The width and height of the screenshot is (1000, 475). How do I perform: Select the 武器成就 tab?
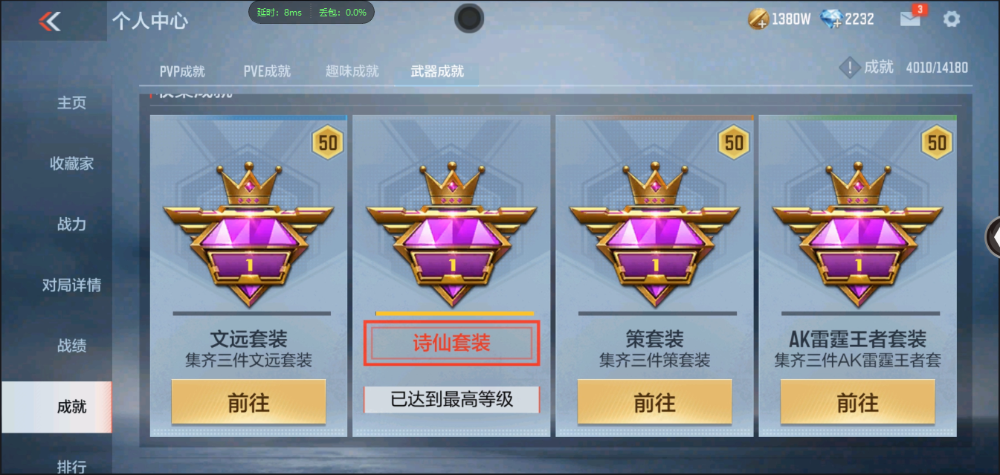pos(437,71)
